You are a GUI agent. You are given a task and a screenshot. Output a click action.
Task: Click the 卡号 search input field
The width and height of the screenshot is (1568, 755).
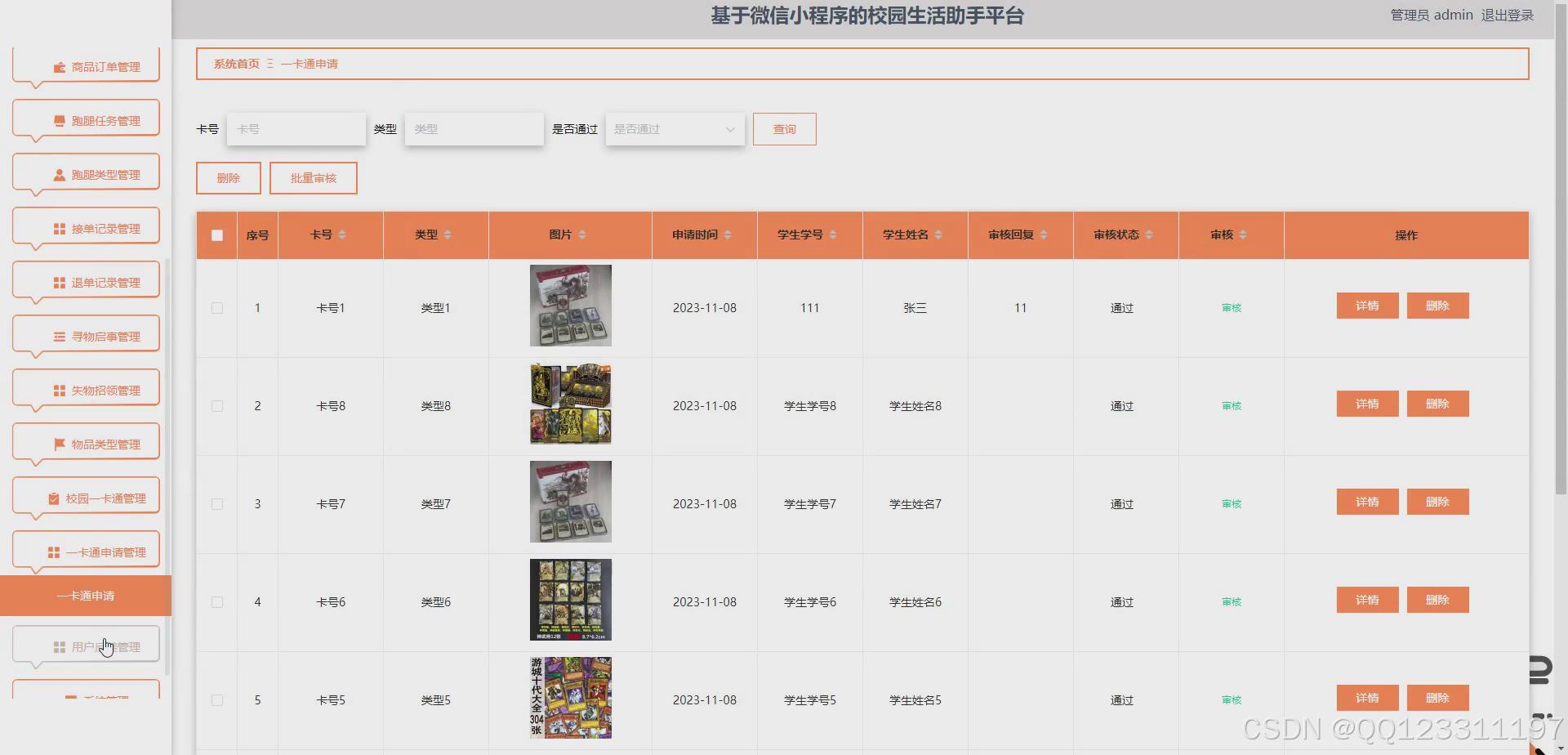296,129
